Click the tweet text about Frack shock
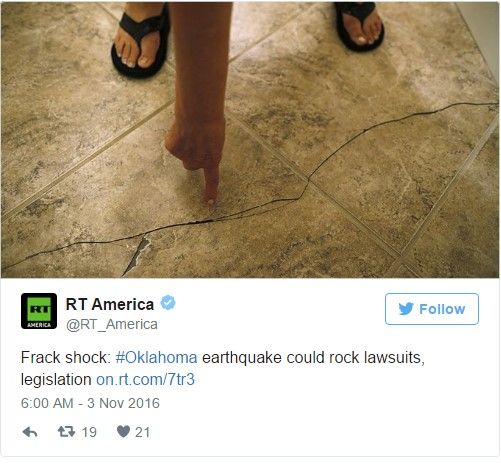Viewport: 501px width, 466px height. pos(222,368)
